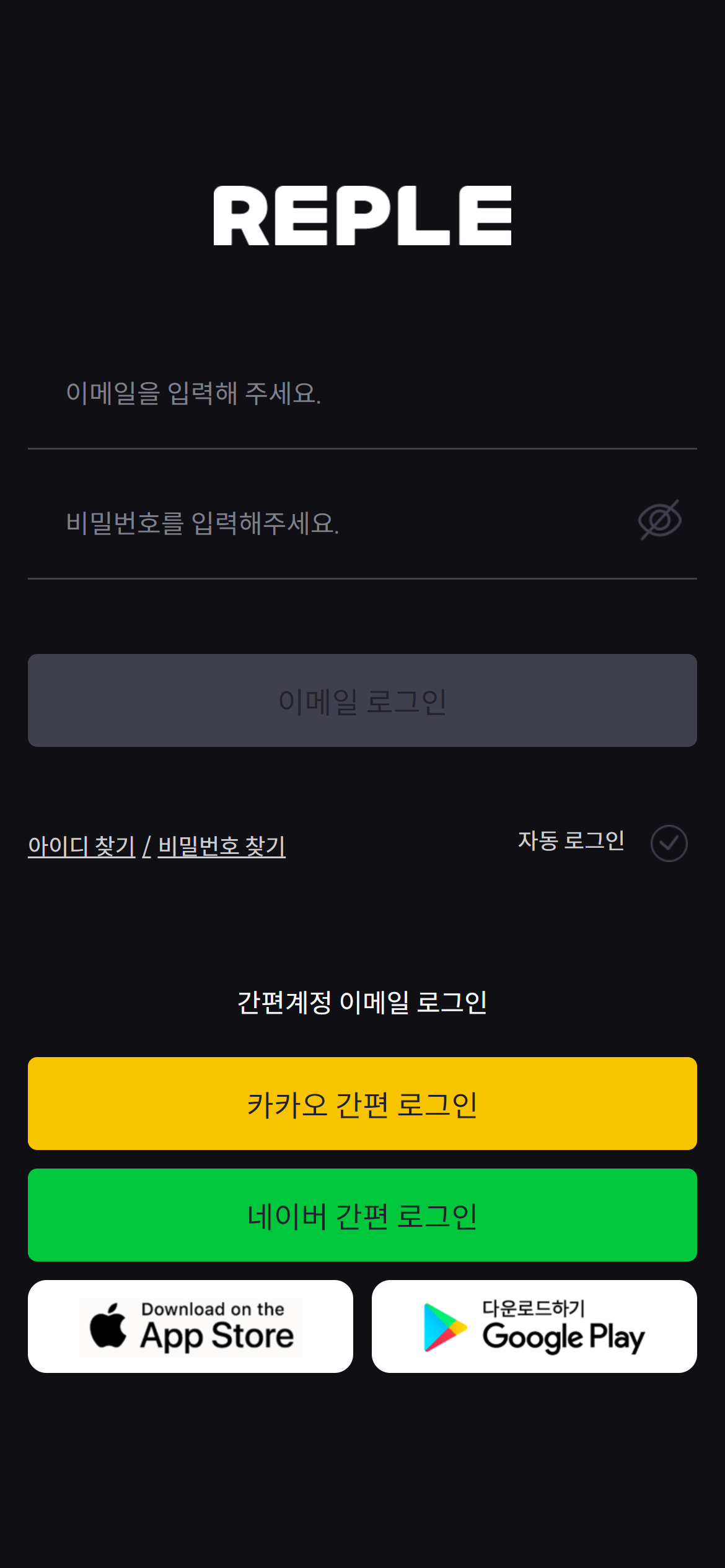725x1568 pixels.
Task: Click the "Download on the" text
Action: pos(213,1309)
